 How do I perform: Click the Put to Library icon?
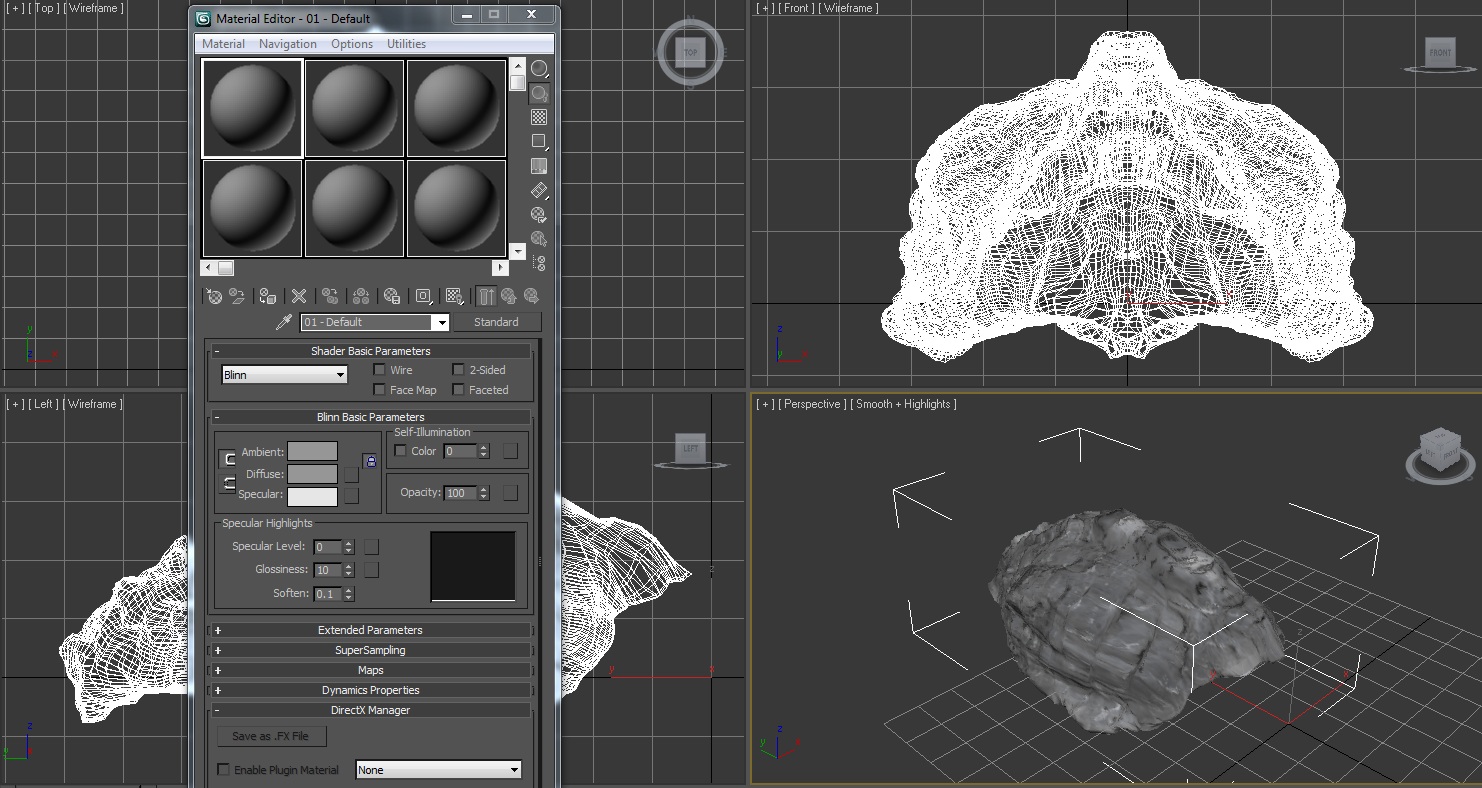[x=392, y=296]
